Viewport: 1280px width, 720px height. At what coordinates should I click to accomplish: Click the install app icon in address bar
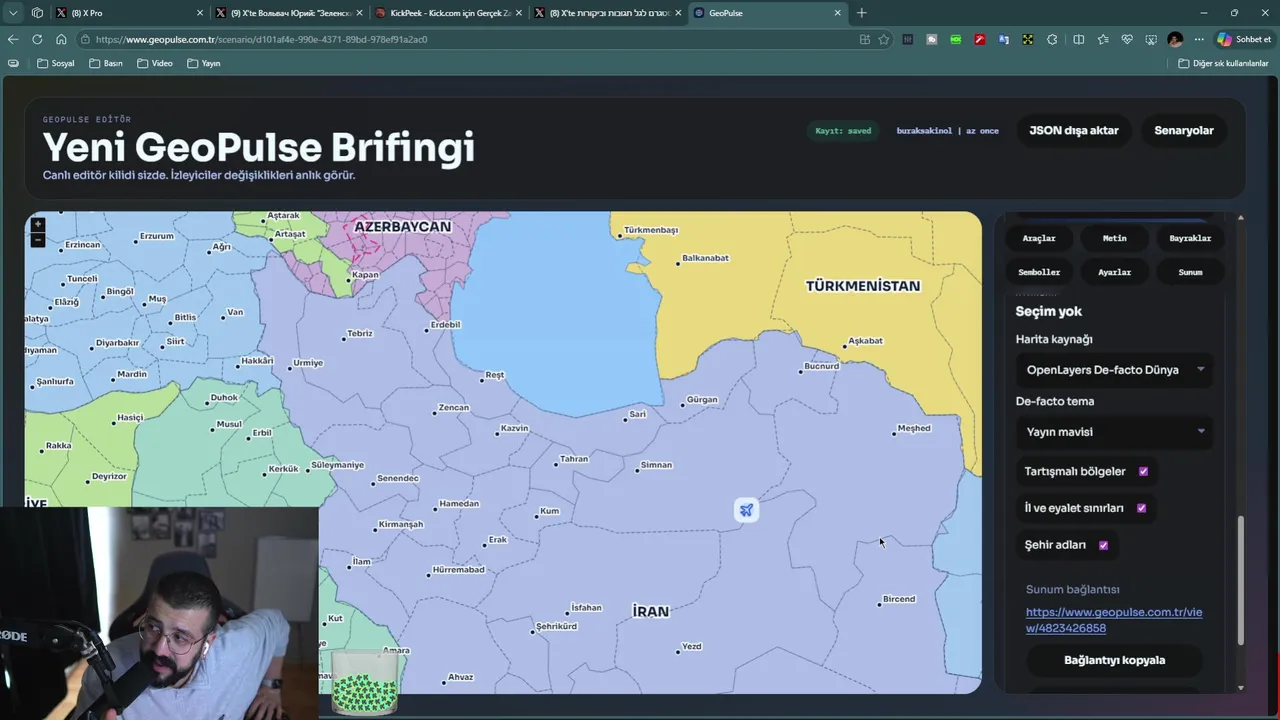[x=865, y=39]
